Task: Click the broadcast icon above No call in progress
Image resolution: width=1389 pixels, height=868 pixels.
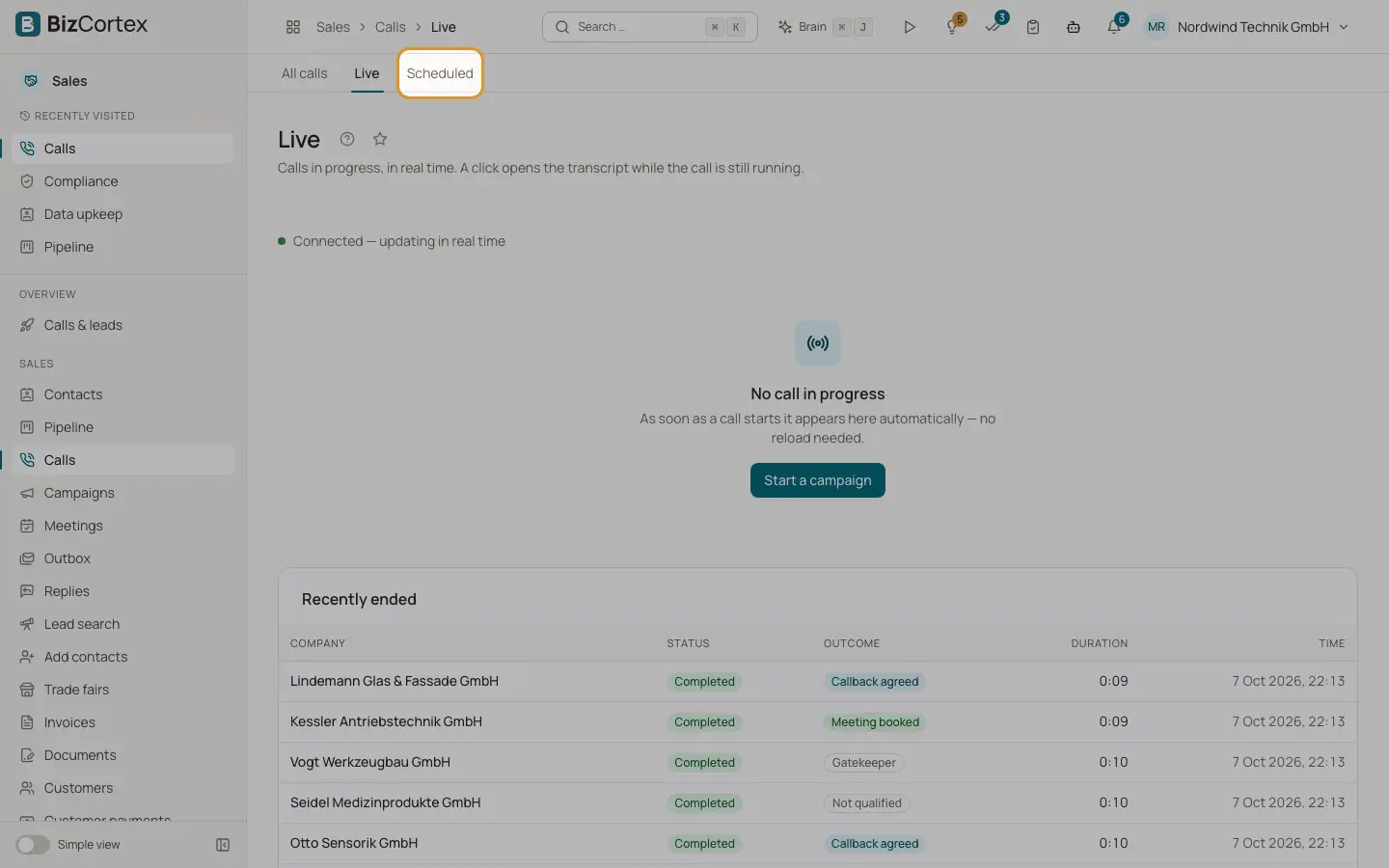Action: click(x=818, y=343)
